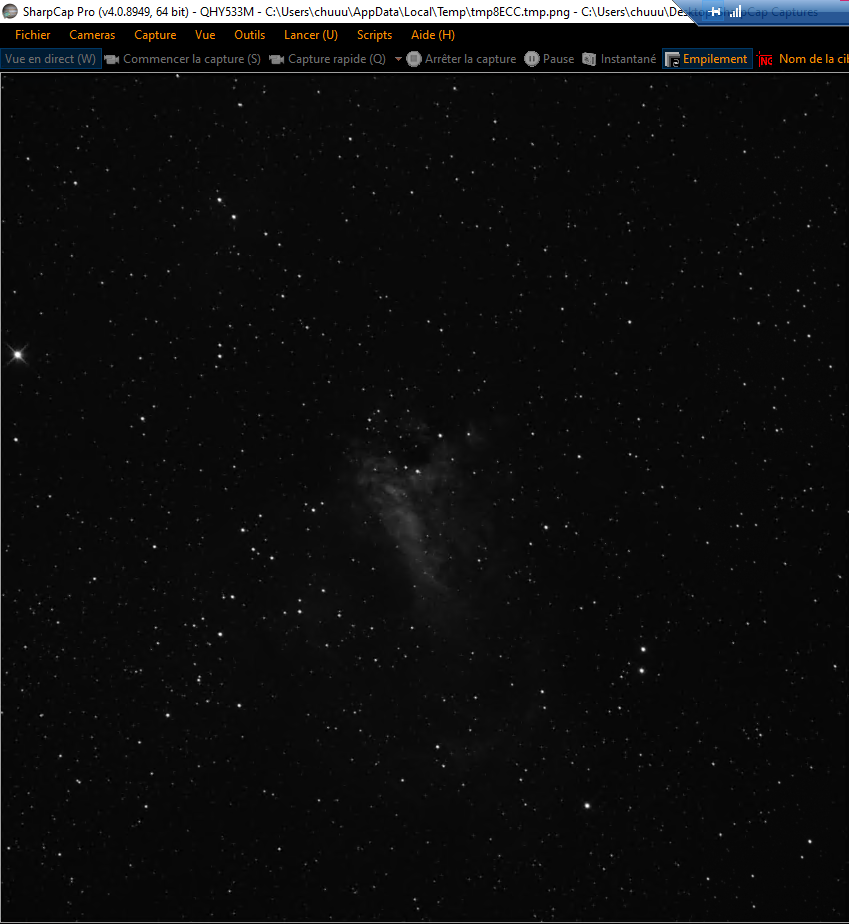
Task: Open the Outils menu
Action: (x=249, y=35)
